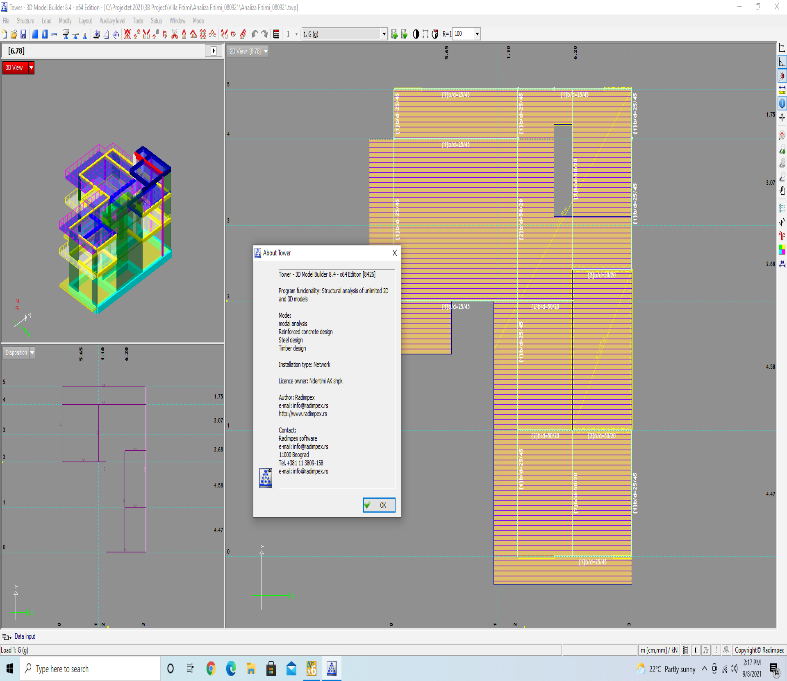Click the arrow button beside [6.78] field
This screenshot has width=787, height=681.
click(214, 50)
